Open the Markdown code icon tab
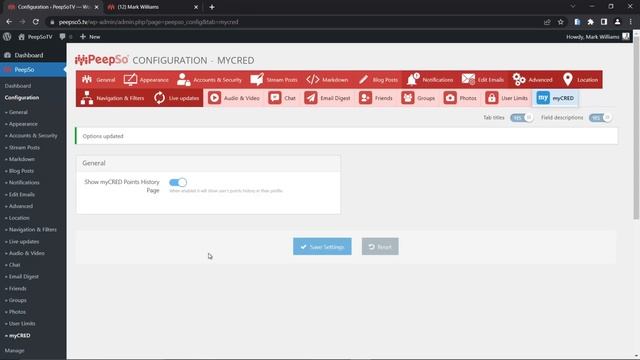 click(x=313, y=80)
